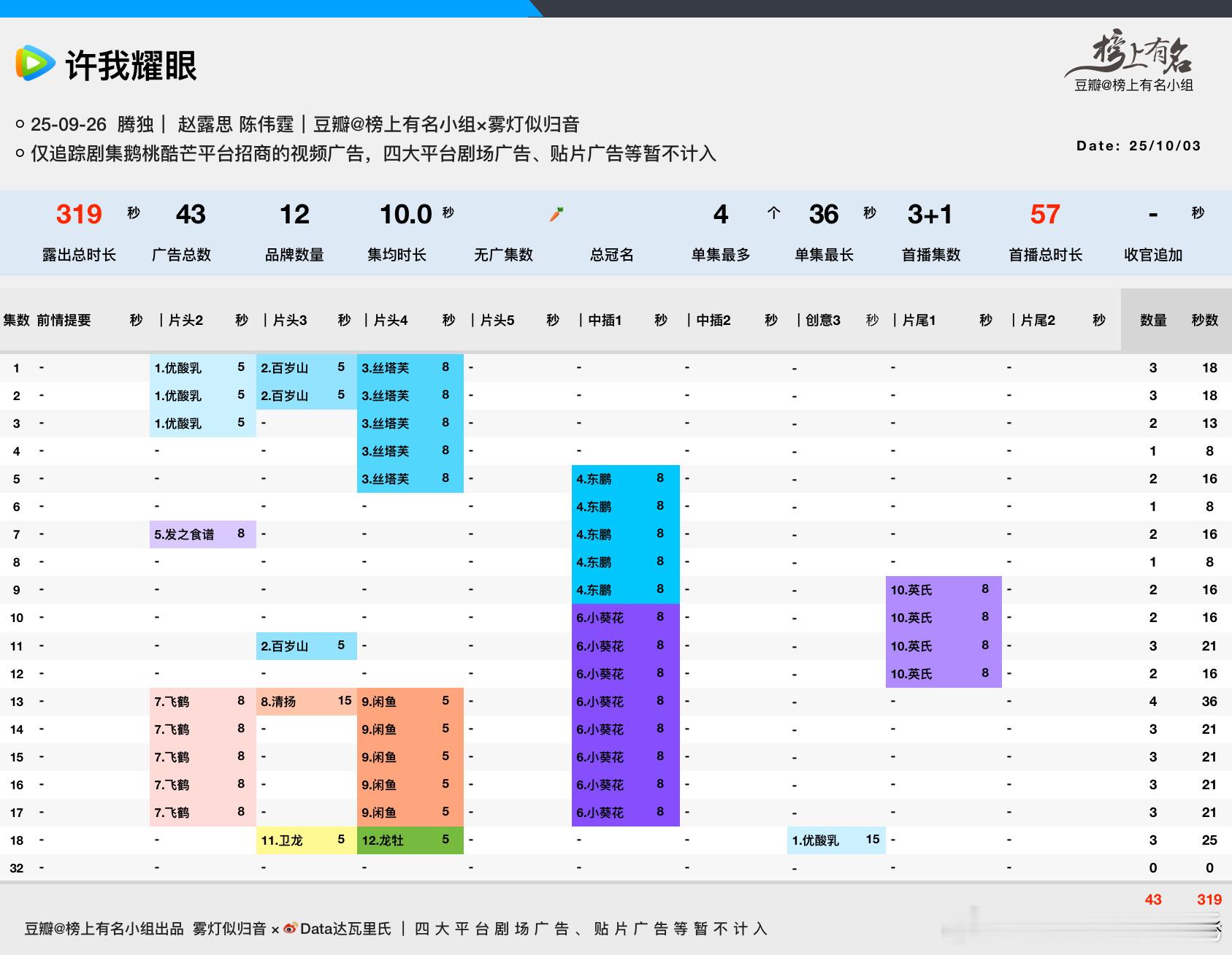Click the 片头5 column header

[497, 320]
